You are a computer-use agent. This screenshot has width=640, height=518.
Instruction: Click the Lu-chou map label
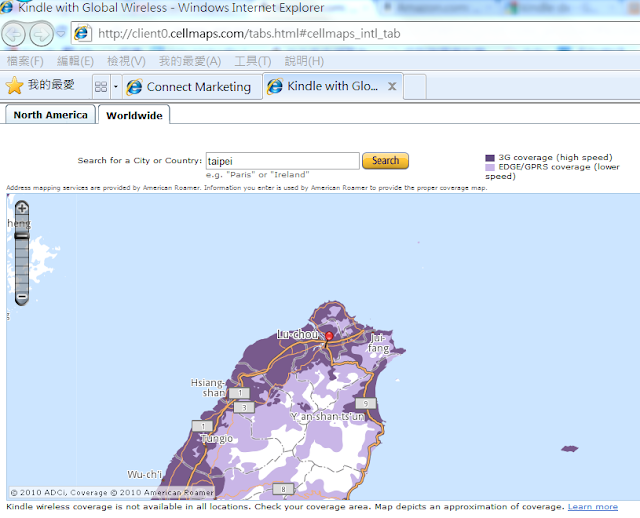coord(297,334)
